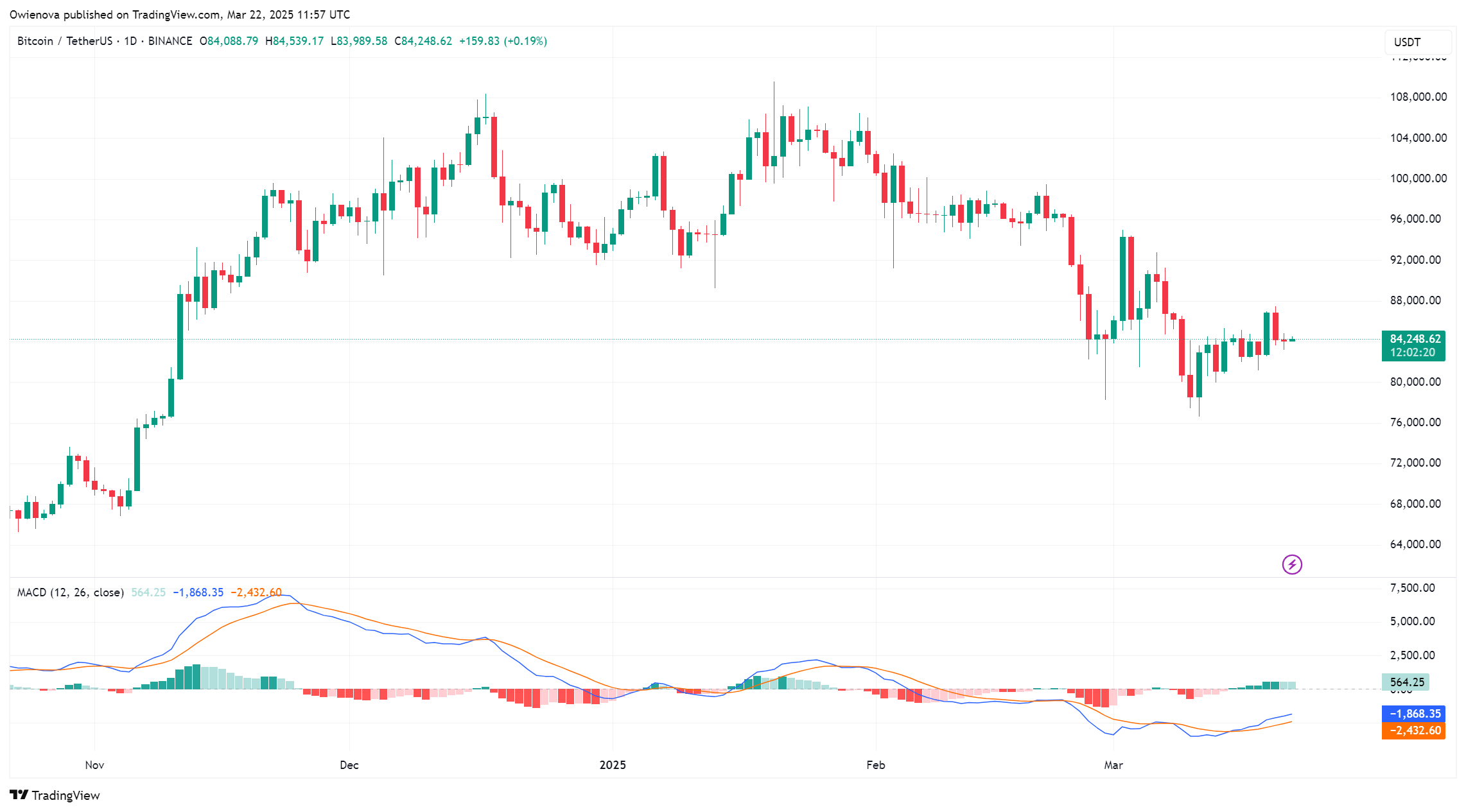Click the 92,000.00 price axis label
The width and height of the screenshot is (1466, 812).
pos(1415,260)
